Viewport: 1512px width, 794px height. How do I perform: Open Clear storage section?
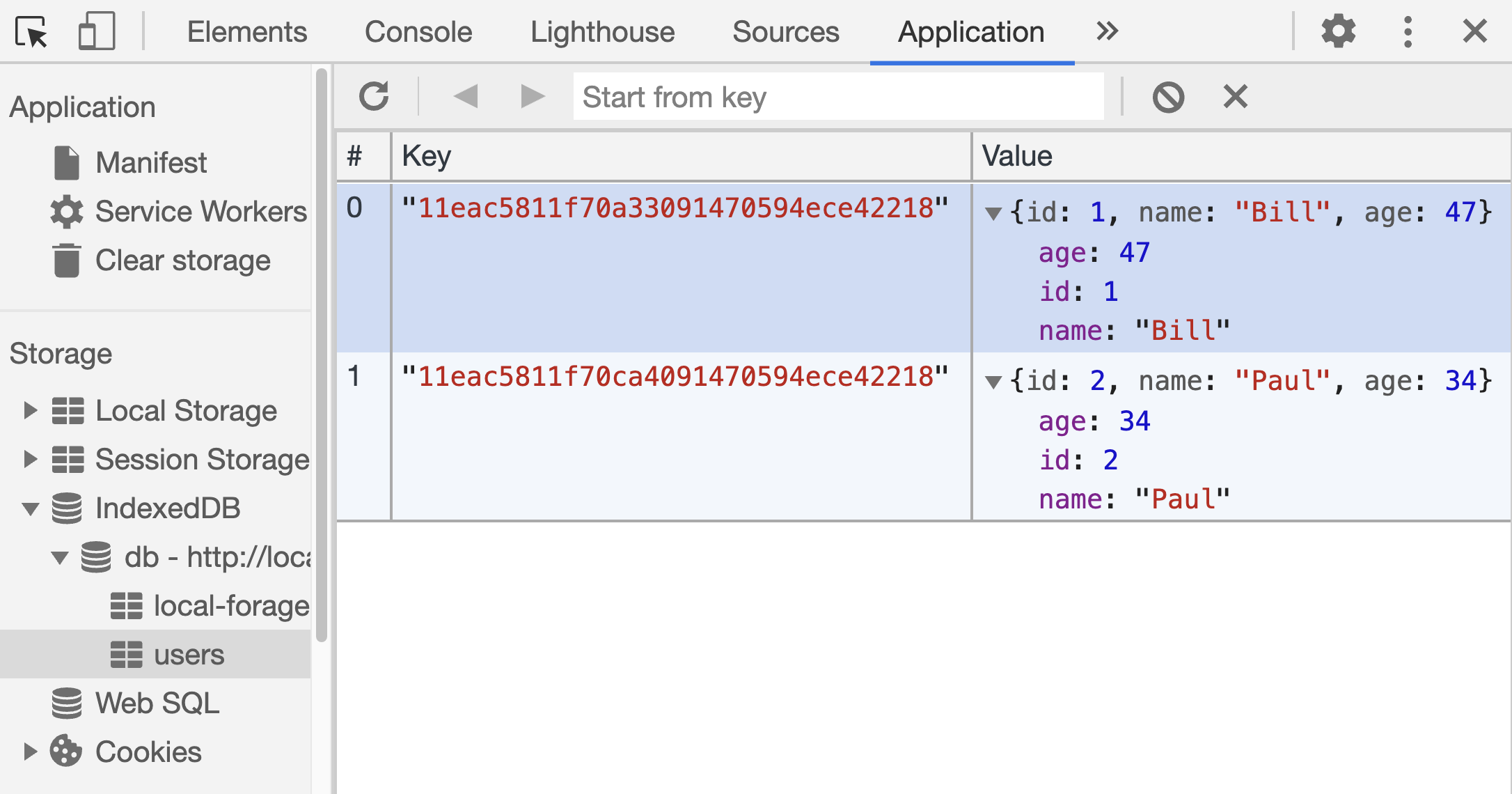point(182,260)
